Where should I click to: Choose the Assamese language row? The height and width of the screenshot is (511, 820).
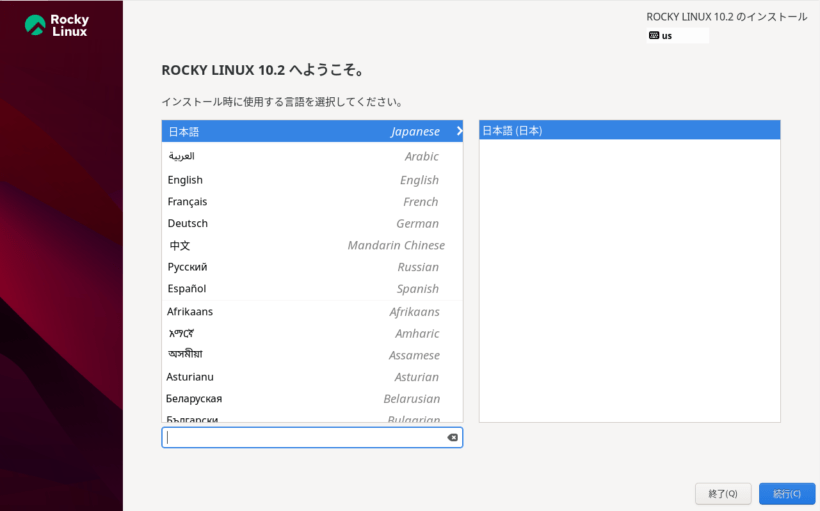[x=312, y=355]
